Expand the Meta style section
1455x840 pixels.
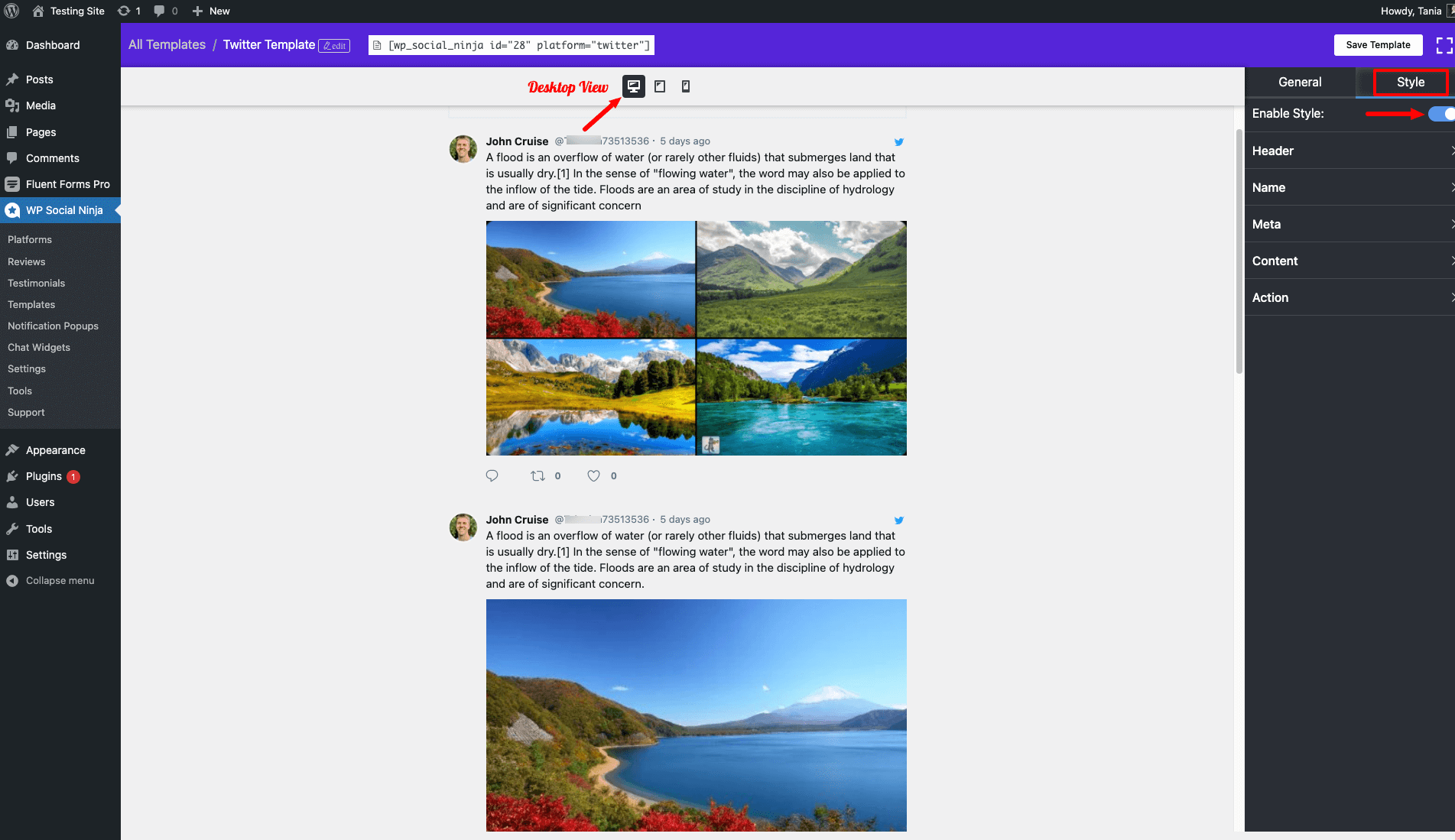click(1349, 224)
